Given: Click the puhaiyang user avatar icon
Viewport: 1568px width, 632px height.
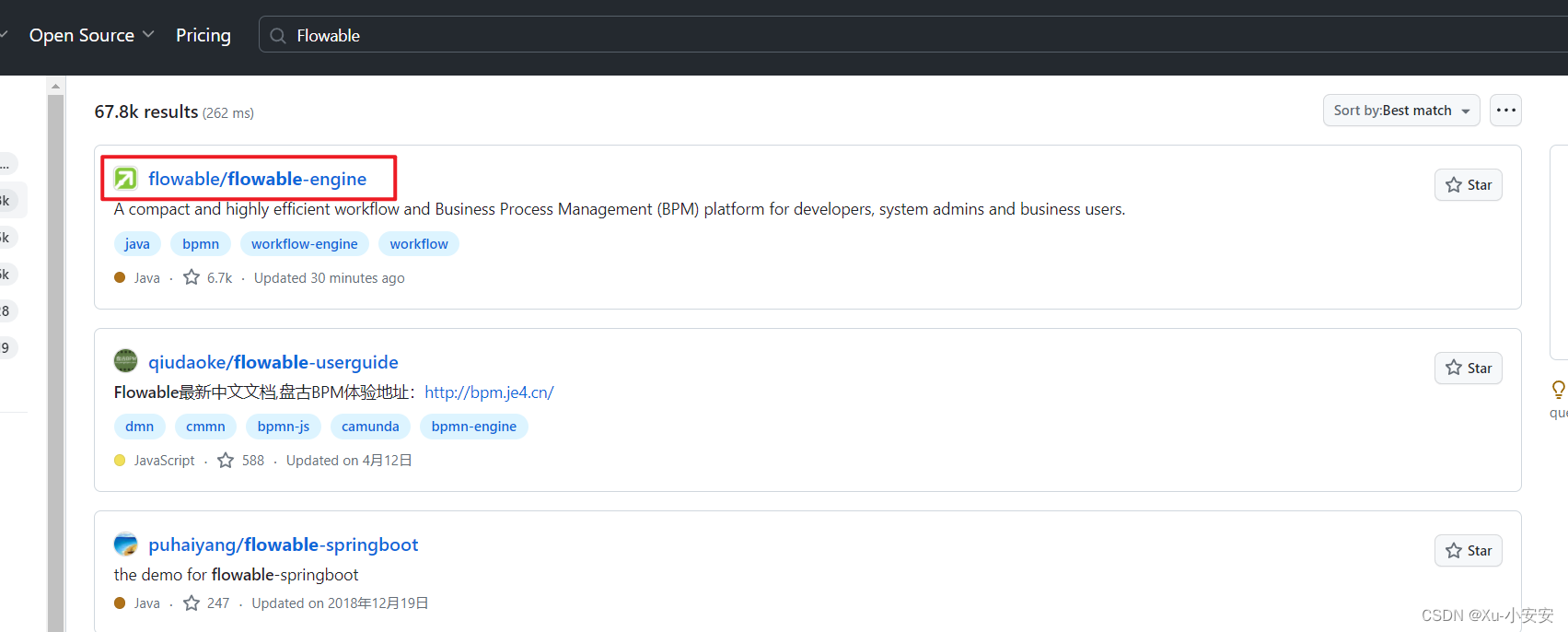Looking at the screenshot, I should tap(125, 544).
